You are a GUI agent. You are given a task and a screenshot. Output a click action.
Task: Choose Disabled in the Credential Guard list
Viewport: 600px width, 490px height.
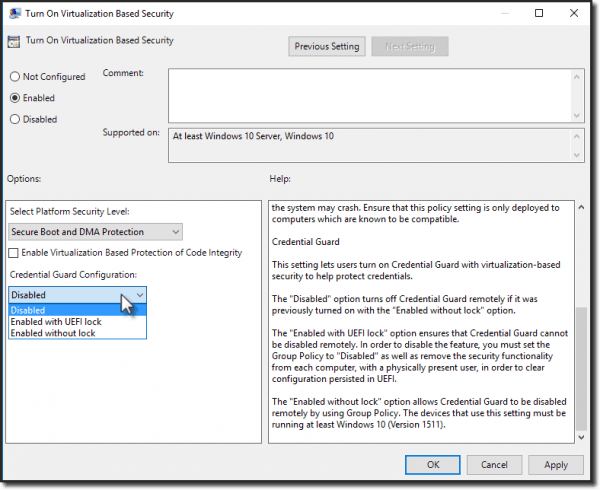77,310
